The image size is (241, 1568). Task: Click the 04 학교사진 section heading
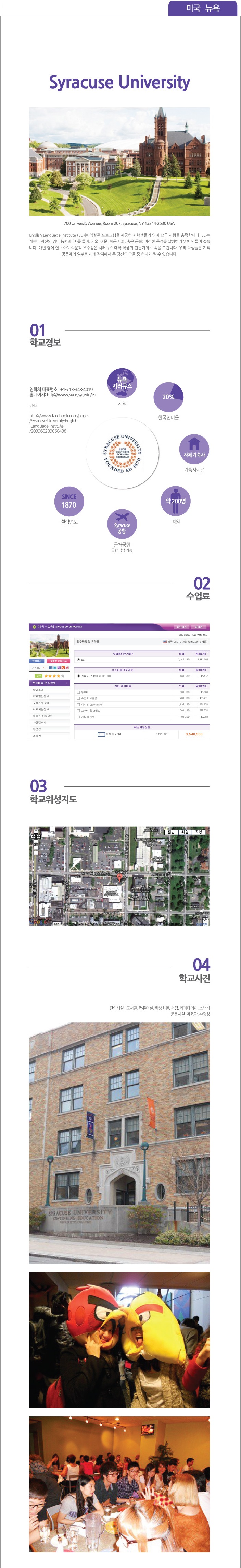[195, 970]
